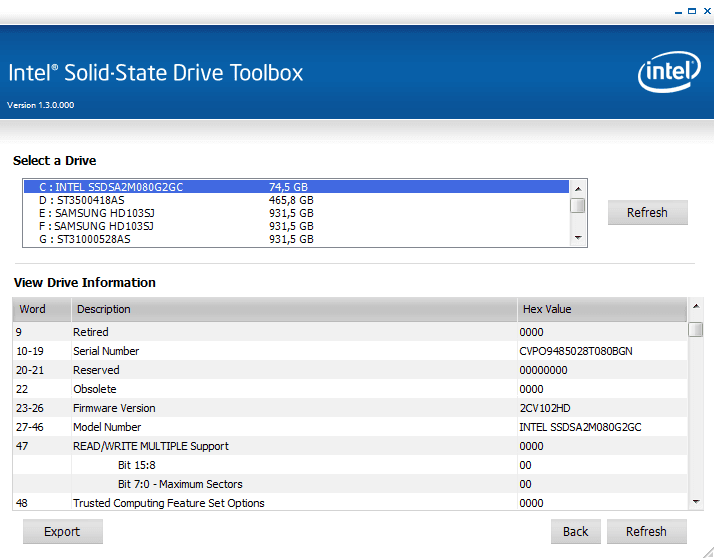Screen dimensions: 714x558
Task: Click Version 1.3.0.000 label
Action: [x=41, y=105]
